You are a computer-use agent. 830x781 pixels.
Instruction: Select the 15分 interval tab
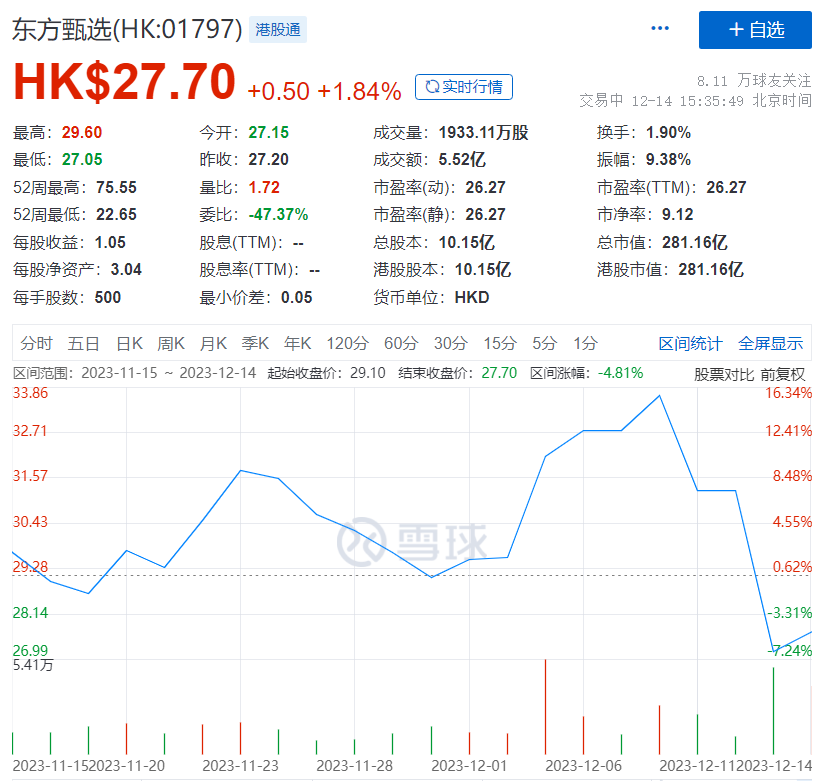500,344
